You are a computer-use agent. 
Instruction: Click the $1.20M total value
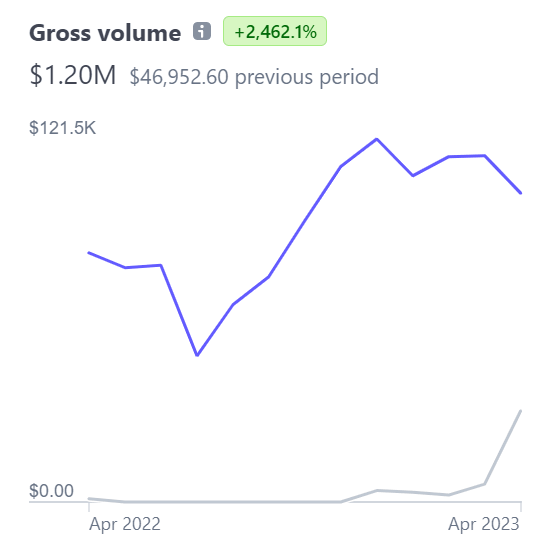(x=73, y=75)
